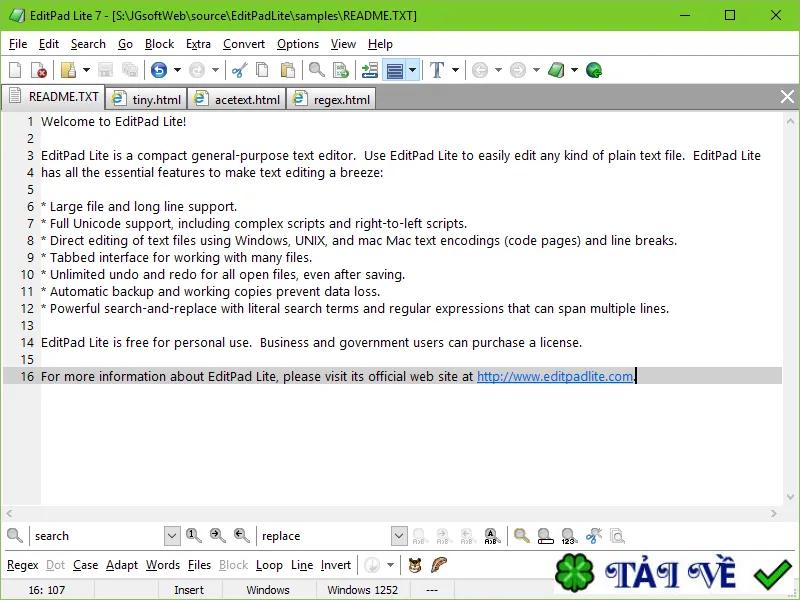Screen dimensions: 800x600
Task: Click the Replace All icon
Action: (x=491, y=536)
